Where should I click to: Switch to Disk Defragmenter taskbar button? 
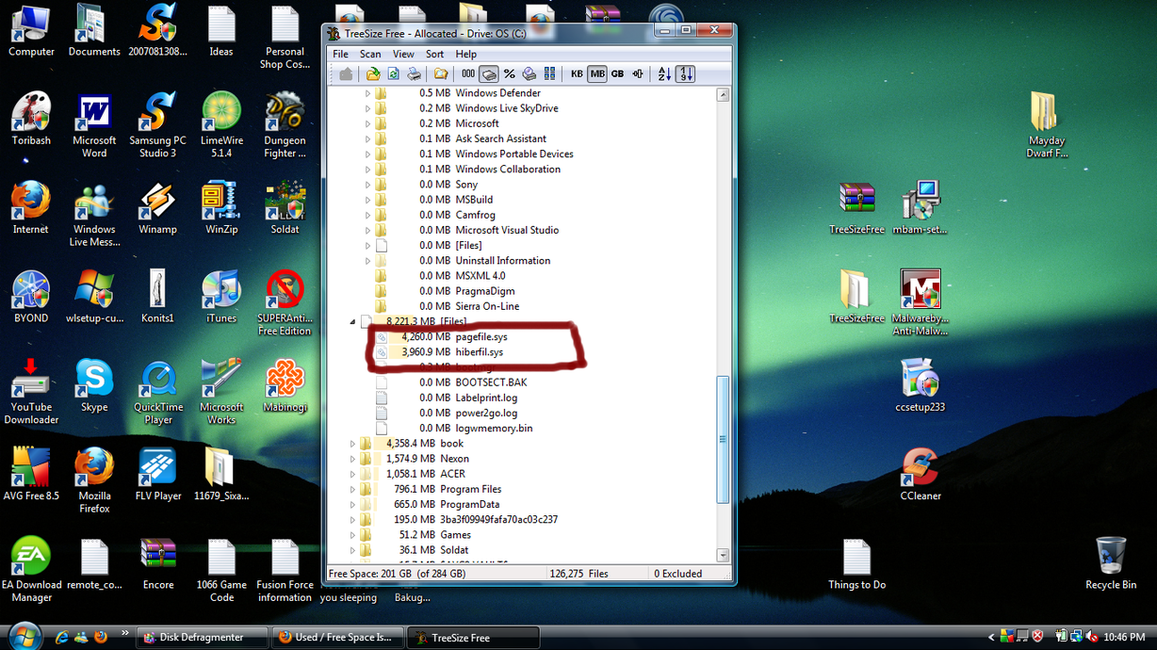[x=203, y=637]
